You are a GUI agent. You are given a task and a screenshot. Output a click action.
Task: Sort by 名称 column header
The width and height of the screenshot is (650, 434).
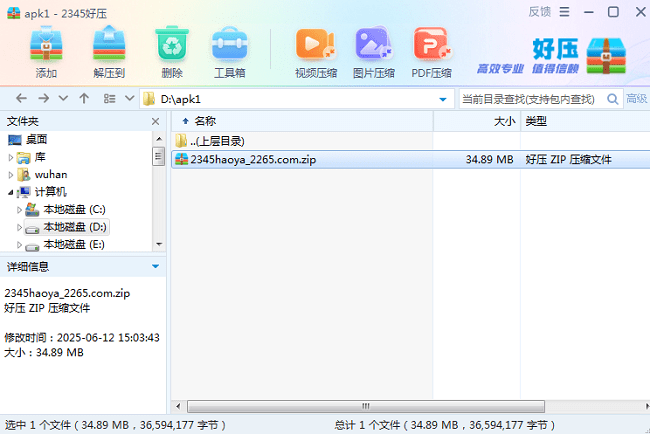pyautogui.click(x=302, y=121)
